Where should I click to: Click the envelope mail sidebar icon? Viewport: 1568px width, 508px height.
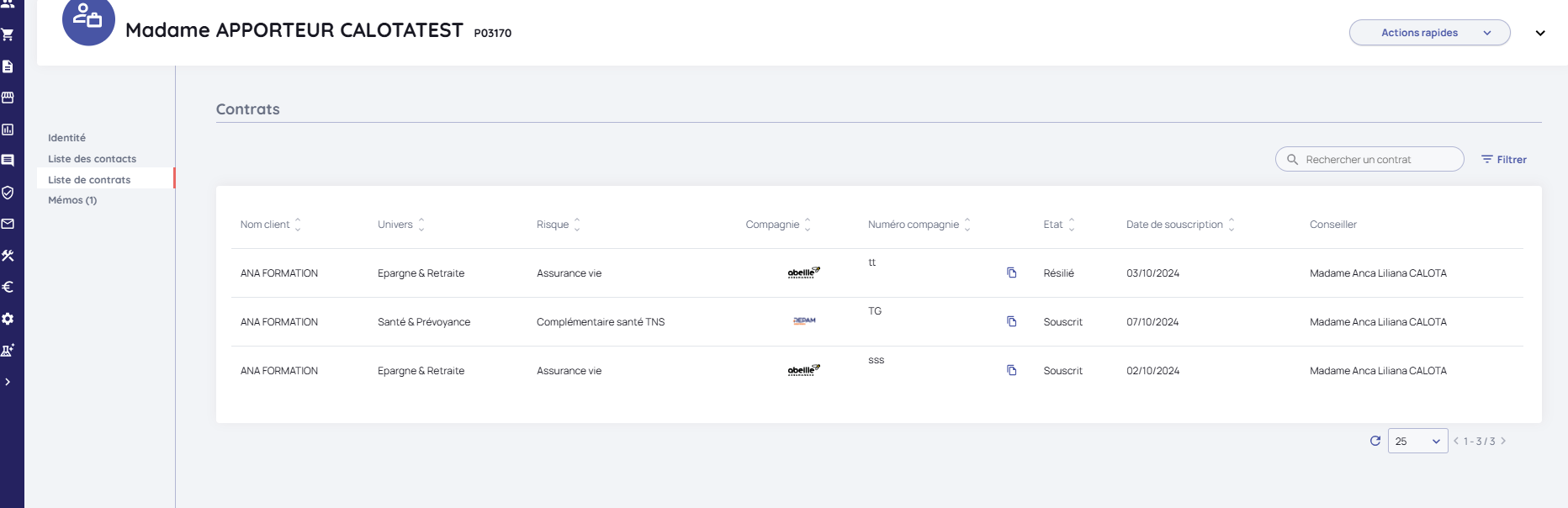coord(8,224)
